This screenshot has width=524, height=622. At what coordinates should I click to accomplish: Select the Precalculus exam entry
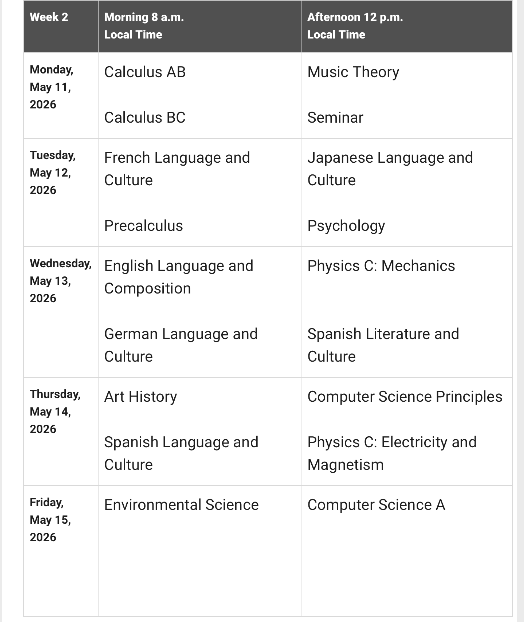(x=144, y=226)
